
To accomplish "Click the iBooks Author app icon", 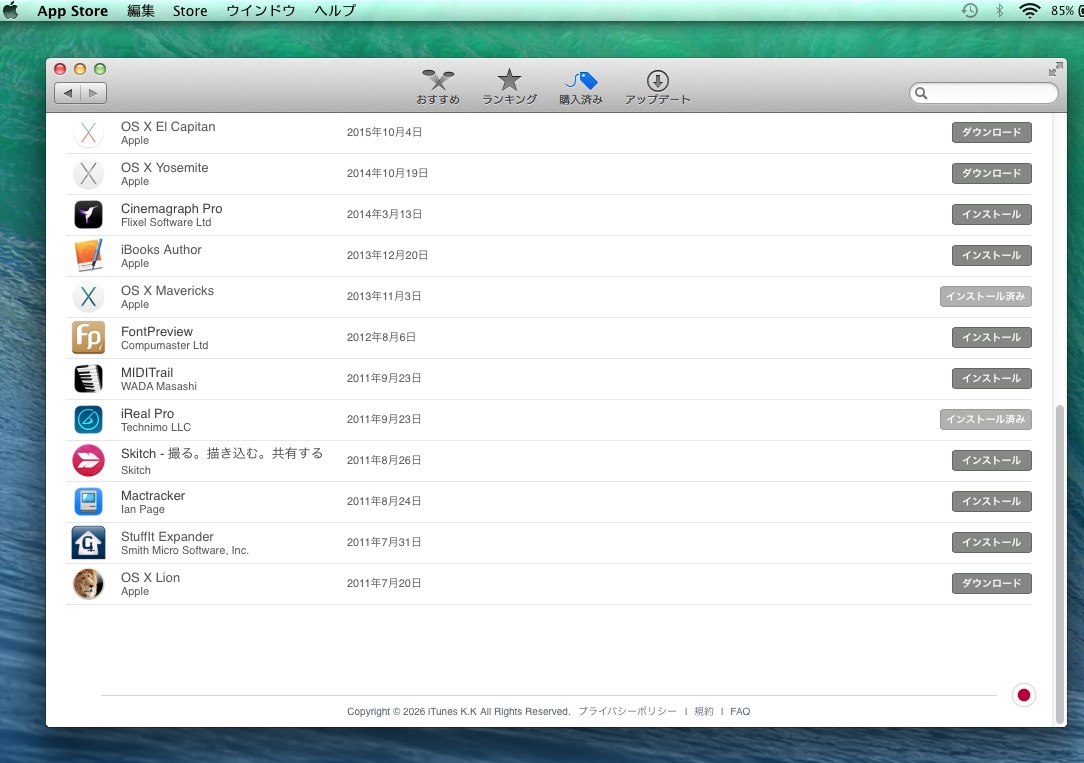I will click(x=88, y=256).
